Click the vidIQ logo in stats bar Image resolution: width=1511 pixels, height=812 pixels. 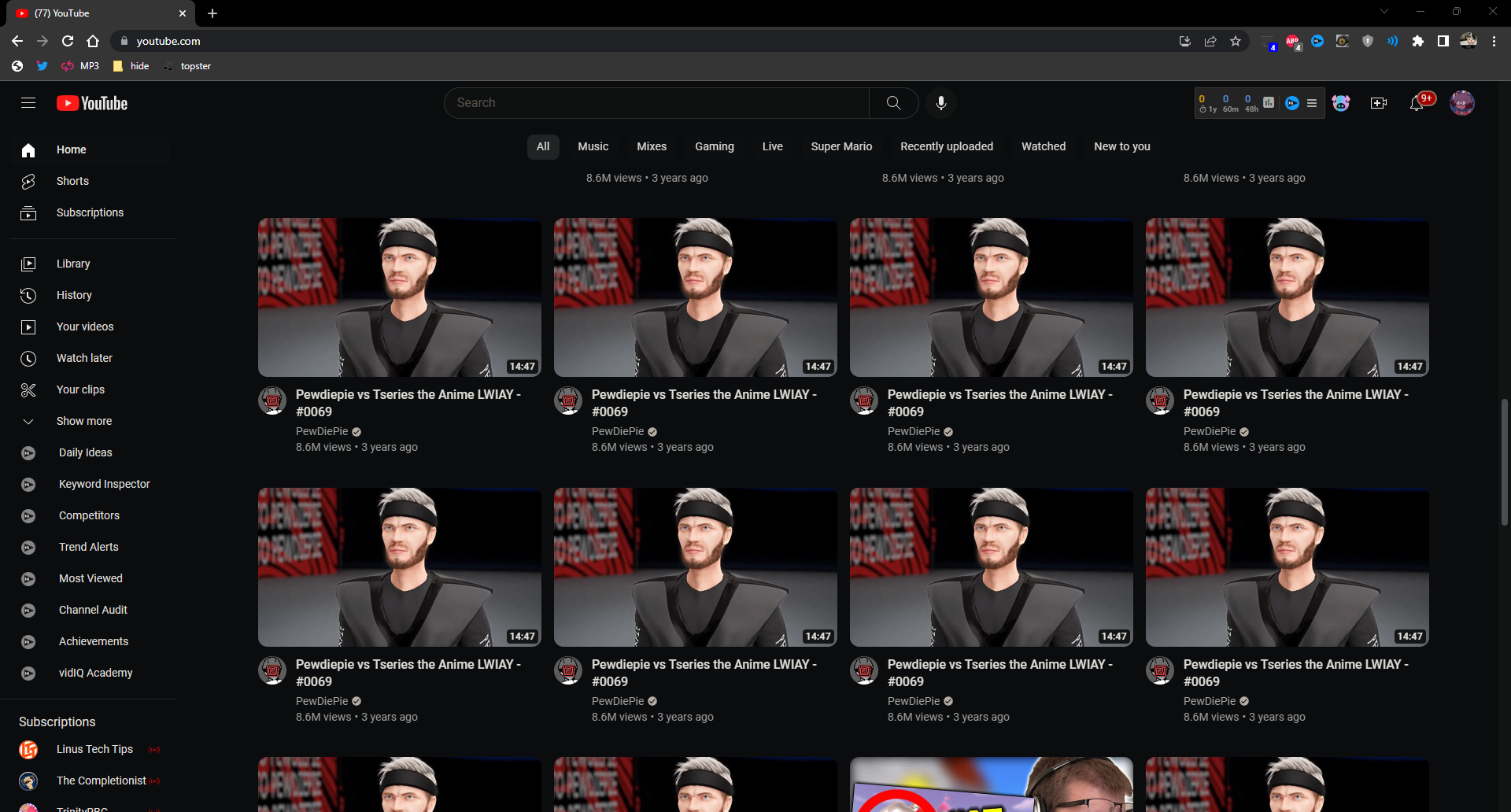[1292, 103]
